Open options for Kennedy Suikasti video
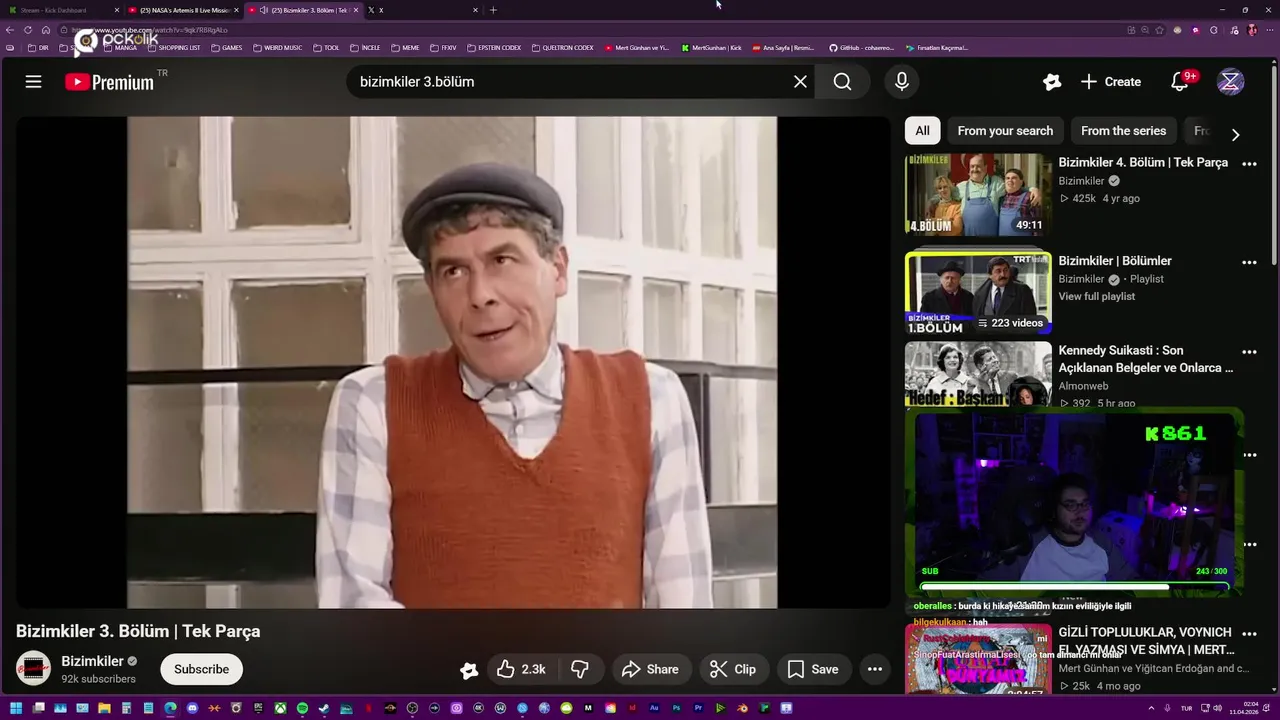 1249,352
